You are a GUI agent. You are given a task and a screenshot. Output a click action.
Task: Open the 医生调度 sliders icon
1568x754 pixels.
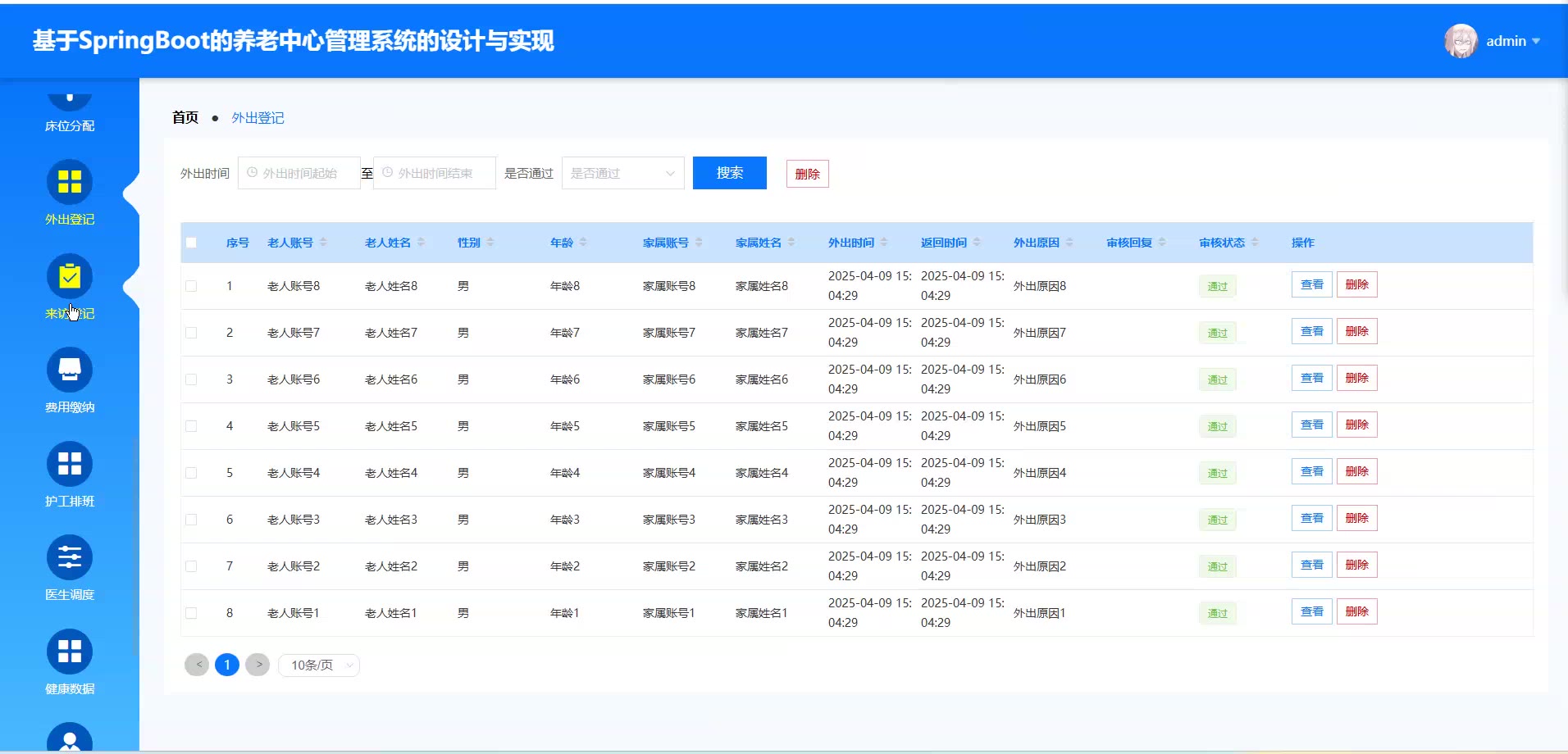pos(70,558)
